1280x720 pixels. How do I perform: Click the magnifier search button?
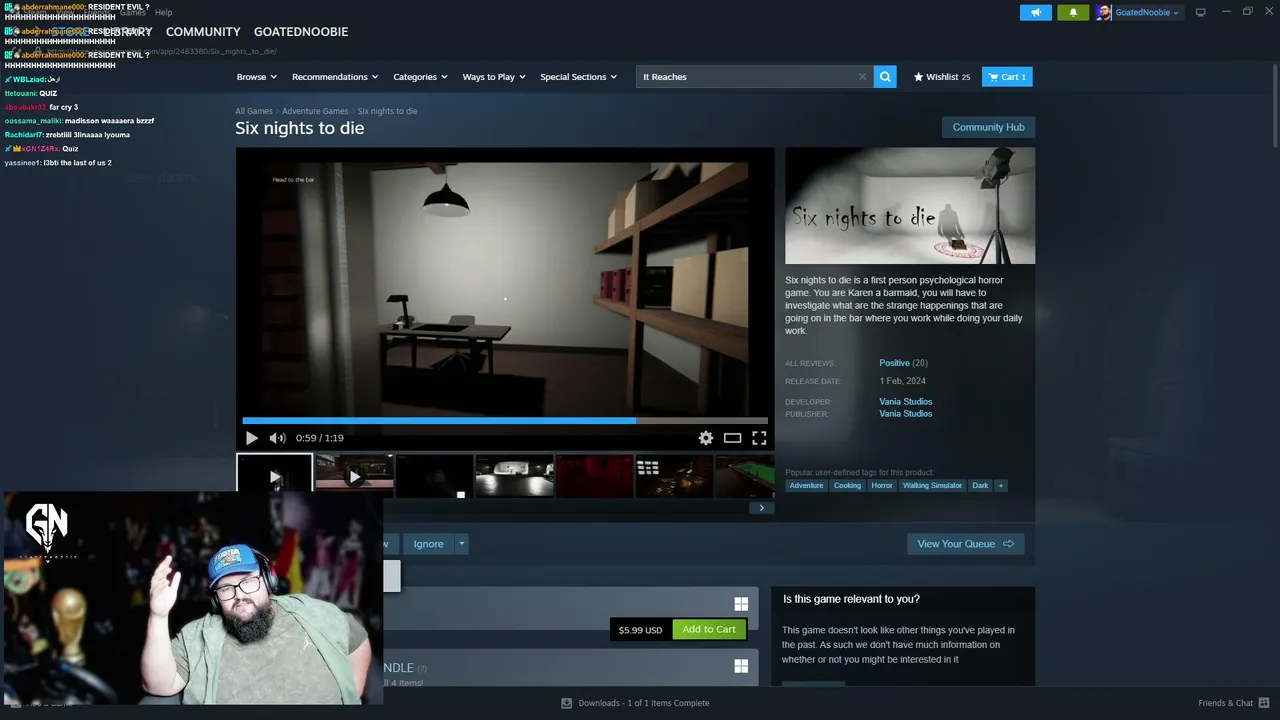pyautogui.click(x=885, y=77)
